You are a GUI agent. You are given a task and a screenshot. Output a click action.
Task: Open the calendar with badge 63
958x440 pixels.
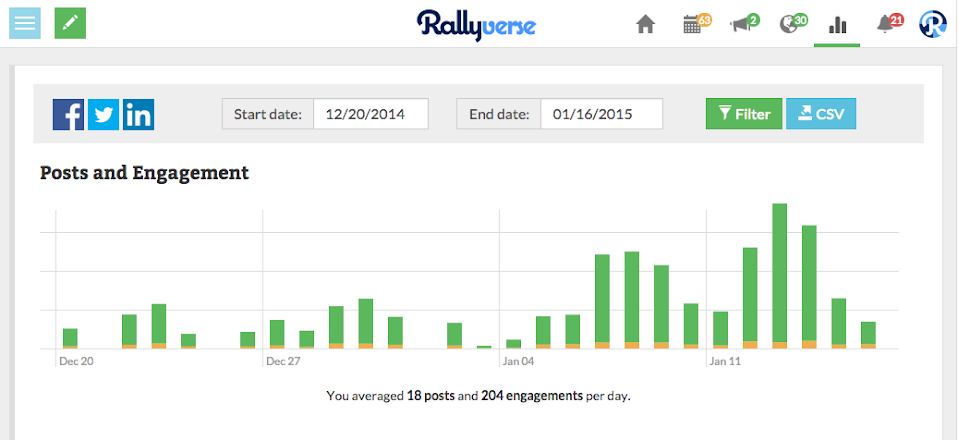[696, 24]
